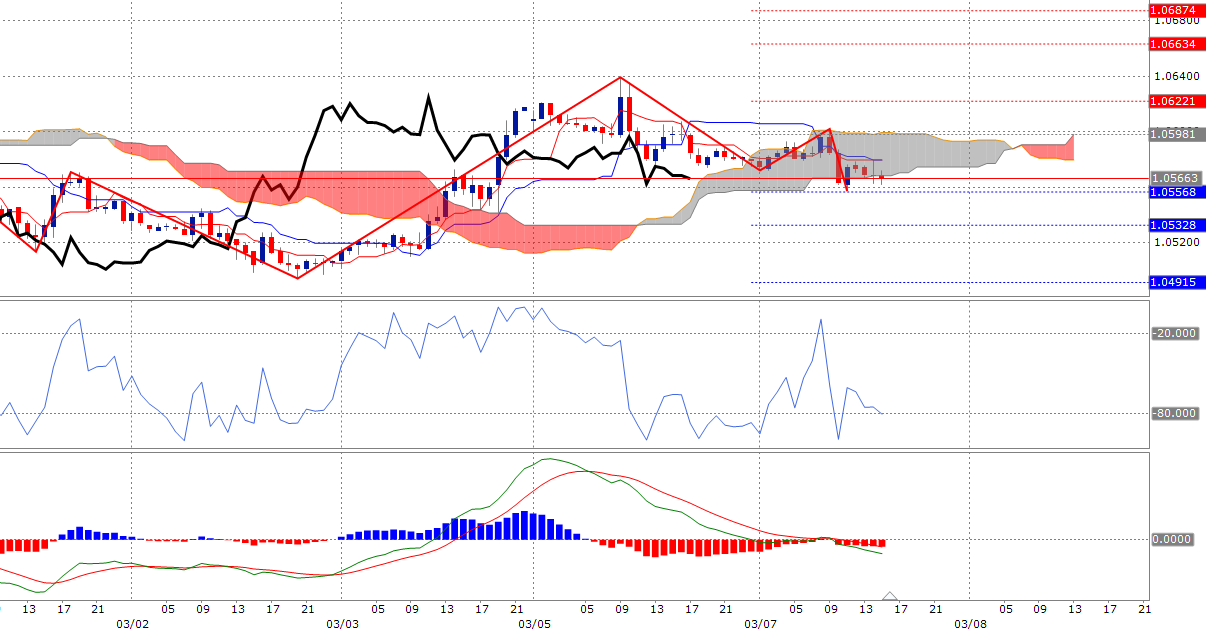The image size is (1206, 633).
Task: Click the 03/03 date on time axis
Action: [x=342, y=623]
